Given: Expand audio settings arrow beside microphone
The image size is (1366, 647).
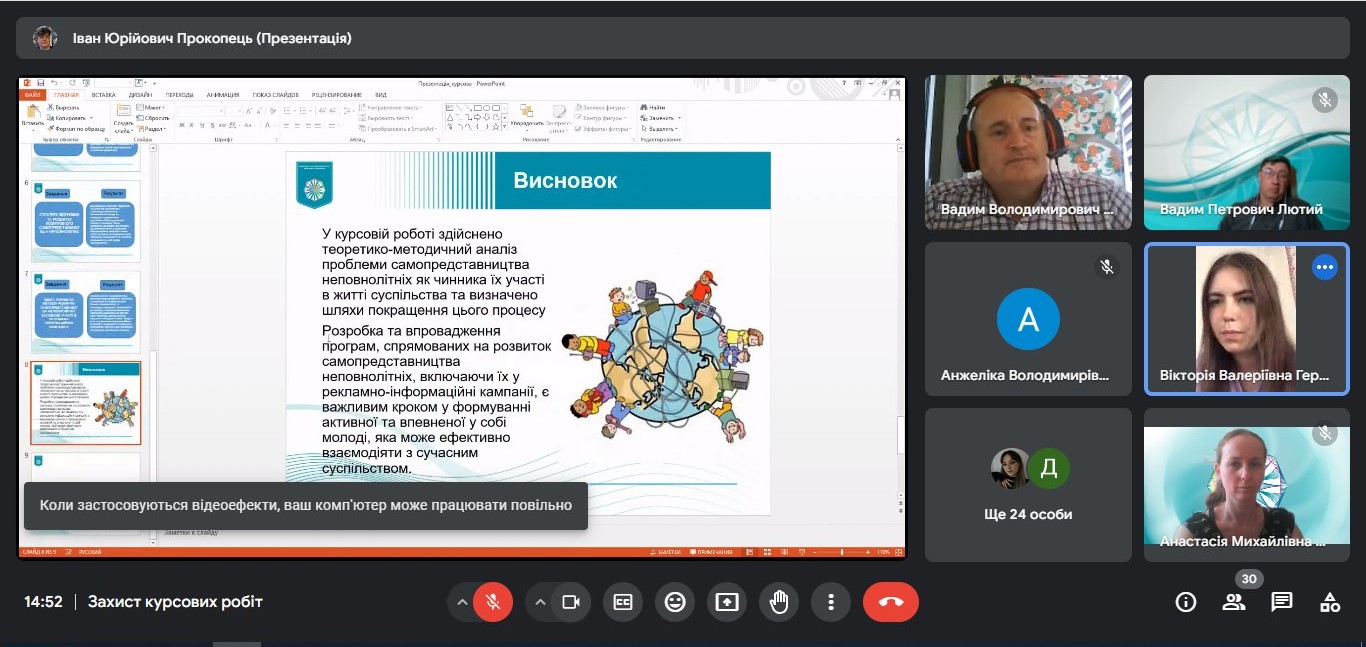Looking at the screenshot, I should pyautogui.click(x=462, y=602).
